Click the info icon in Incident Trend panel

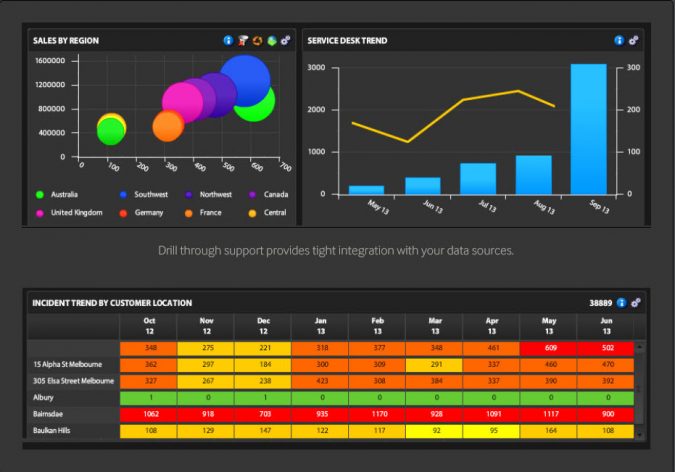pyautogui.click(x=620, y=302)
